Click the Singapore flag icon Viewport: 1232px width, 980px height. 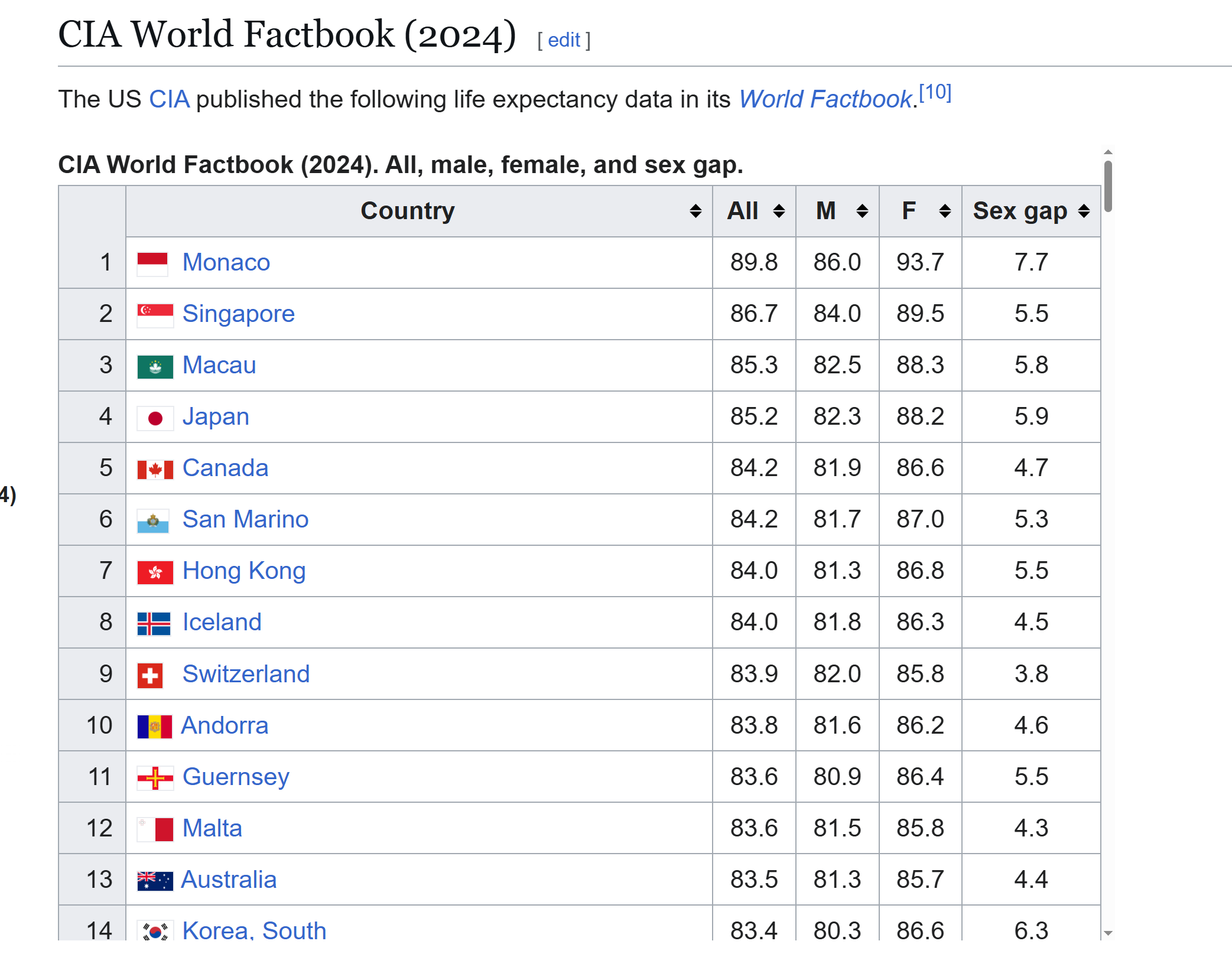pos(155,315)
